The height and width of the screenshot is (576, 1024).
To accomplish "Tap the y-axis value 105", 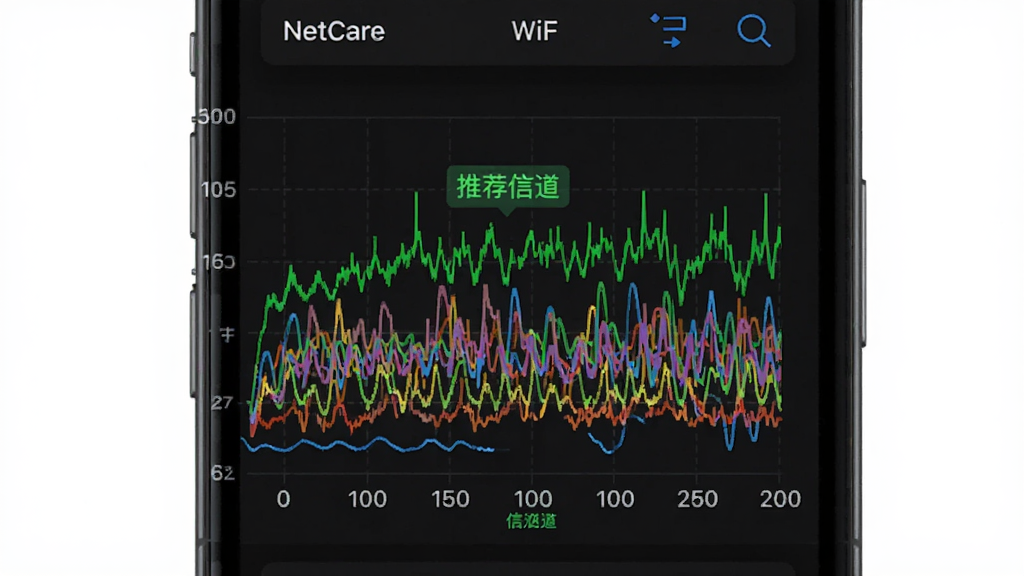I will [x=218, y=190].
